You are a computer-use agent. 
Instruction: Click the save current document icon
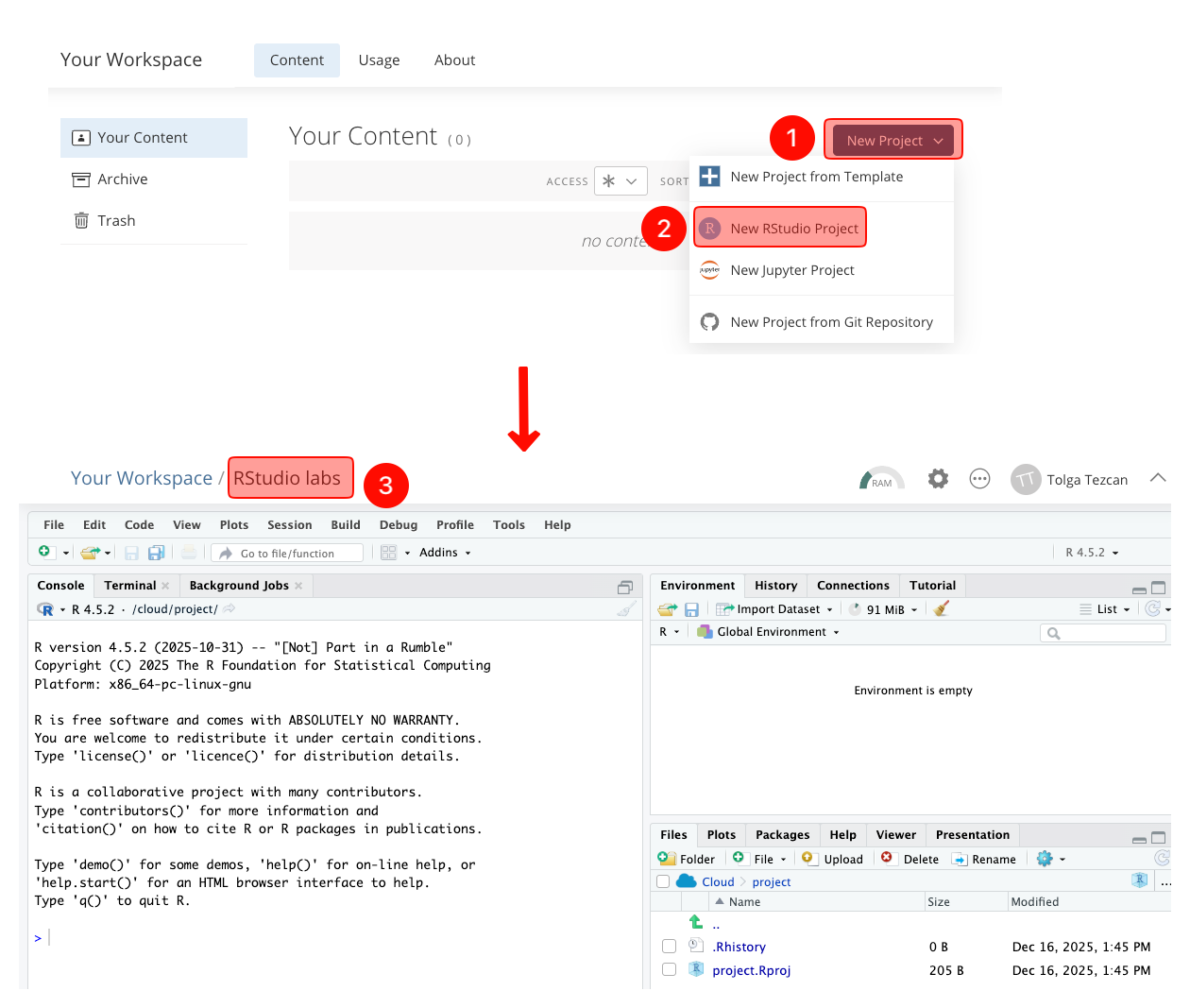tap(131, 553)
